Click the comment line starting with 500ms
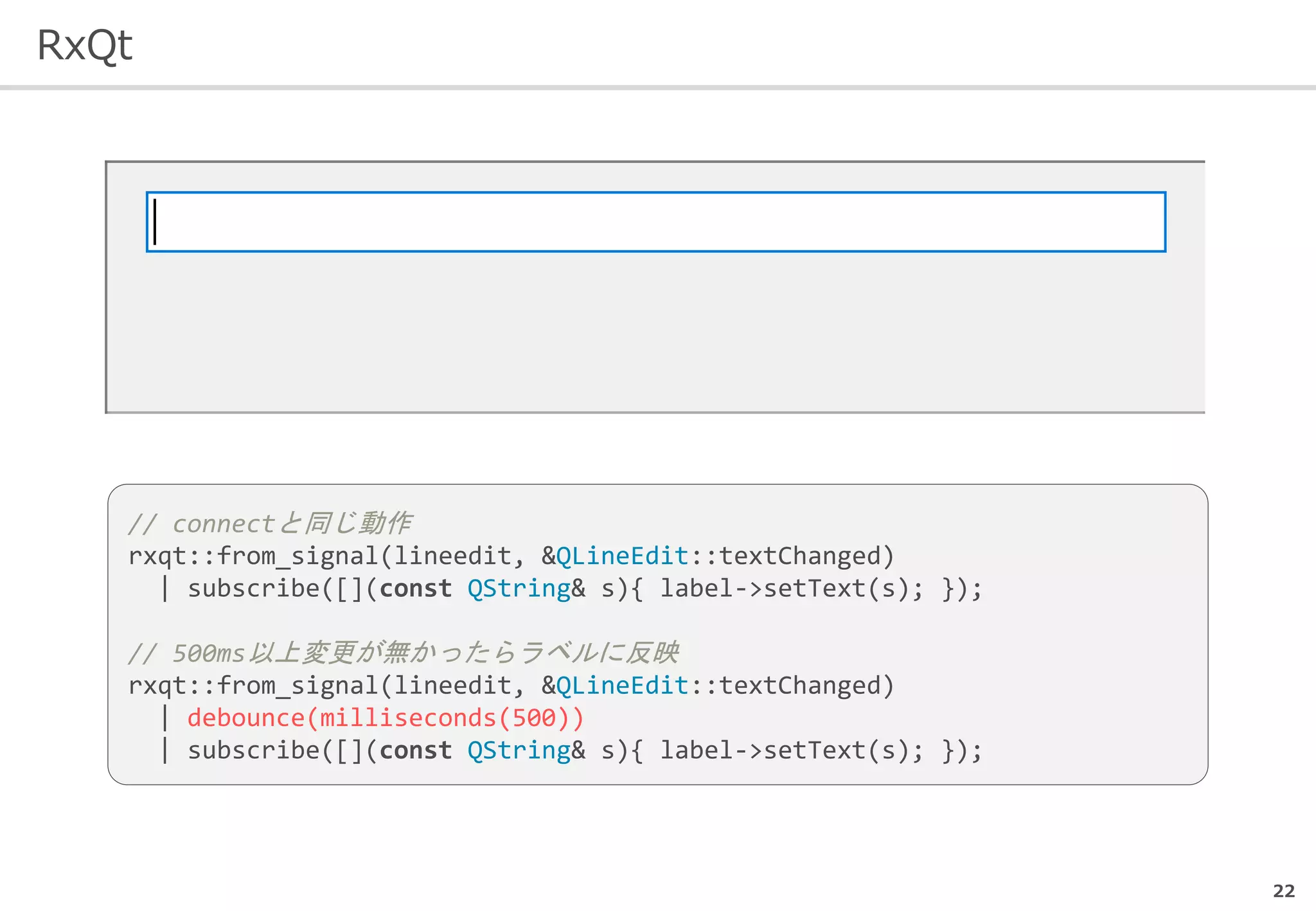 (403, 653)
